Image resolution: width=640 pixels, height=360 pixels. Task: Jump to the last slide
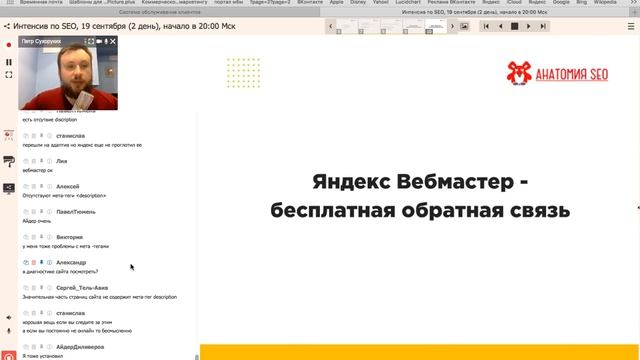click(543, 26)
